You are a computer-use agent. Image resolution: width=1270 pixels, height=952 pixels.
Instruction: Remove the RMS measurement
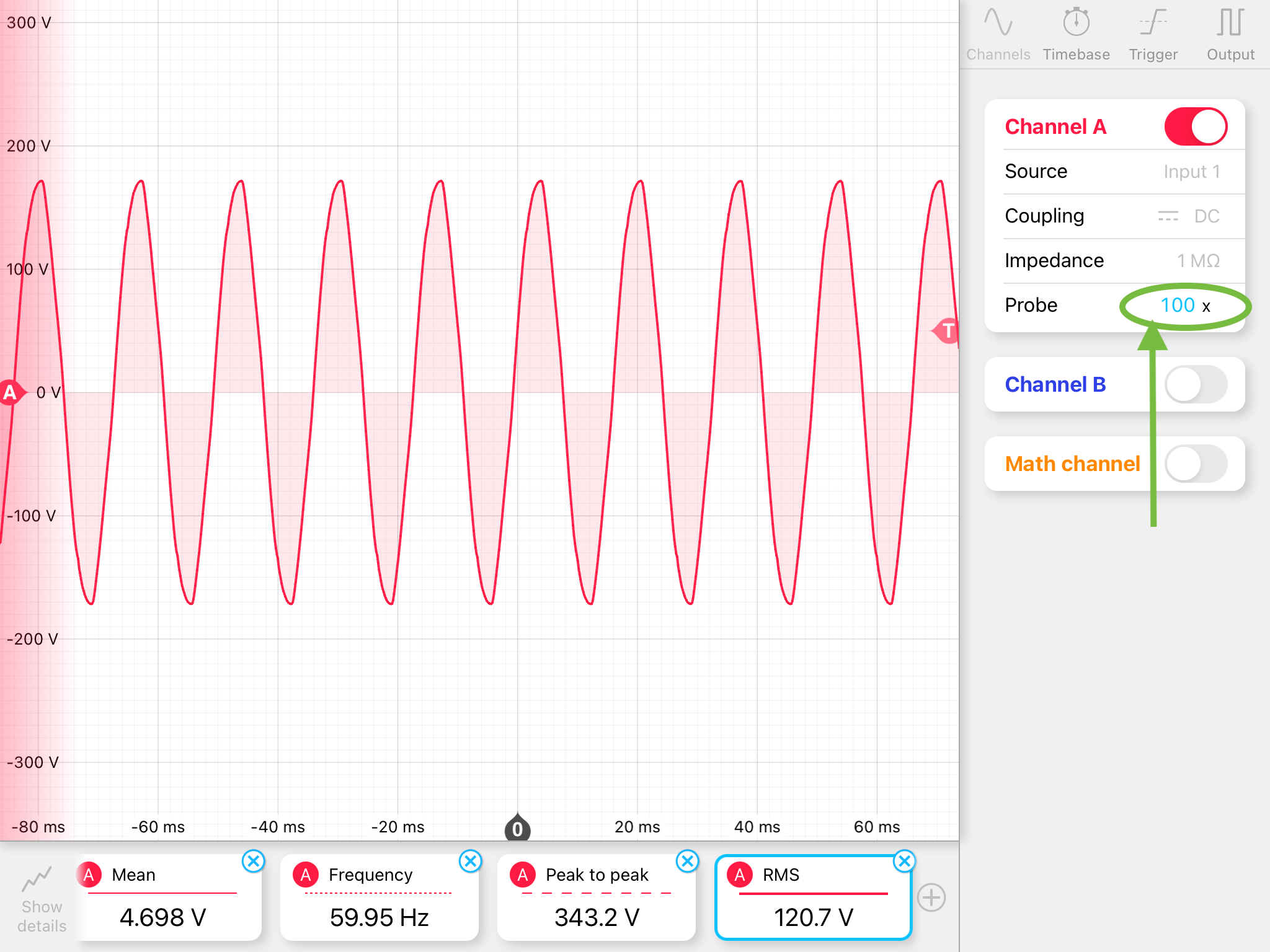pyautogui.click(x=905, y=861)
